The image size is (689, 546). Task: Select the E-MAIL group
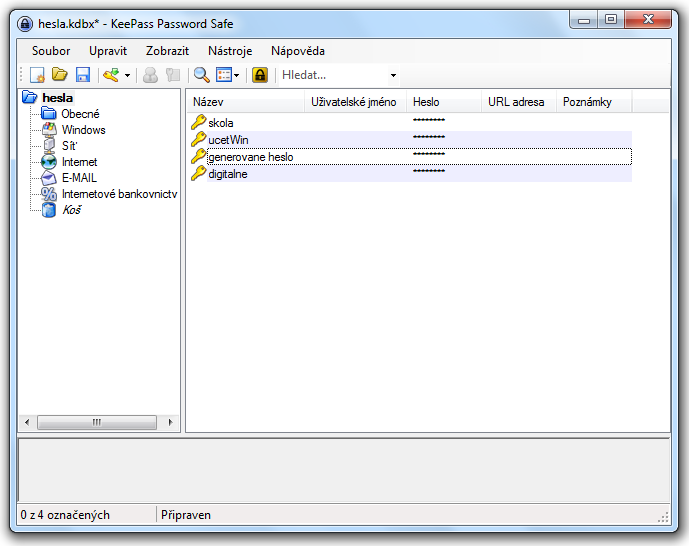(79, 178)
